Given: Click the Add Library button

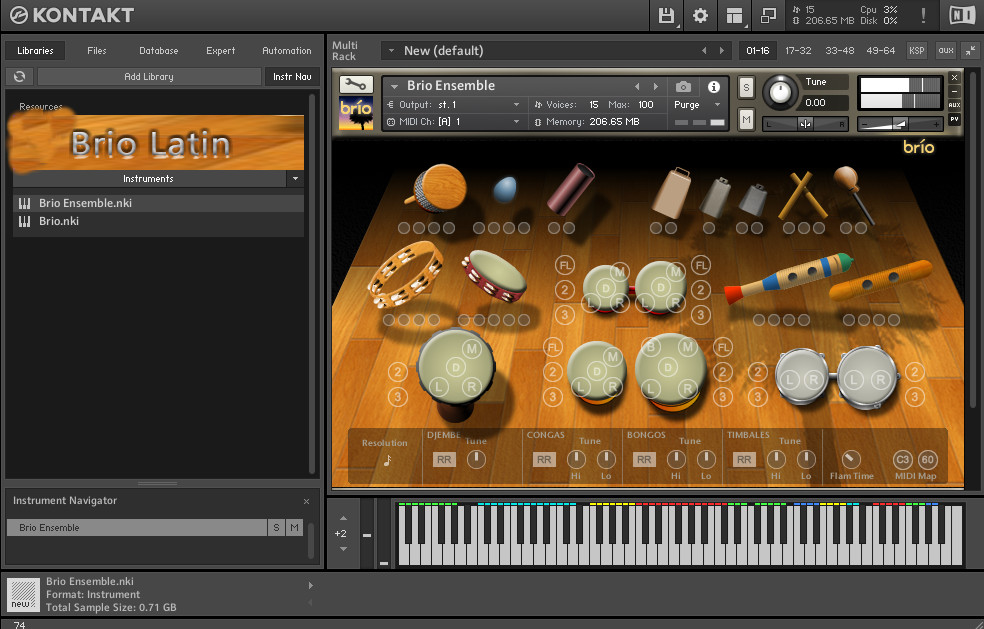Looking at the screenshot, I should (149, 77).
